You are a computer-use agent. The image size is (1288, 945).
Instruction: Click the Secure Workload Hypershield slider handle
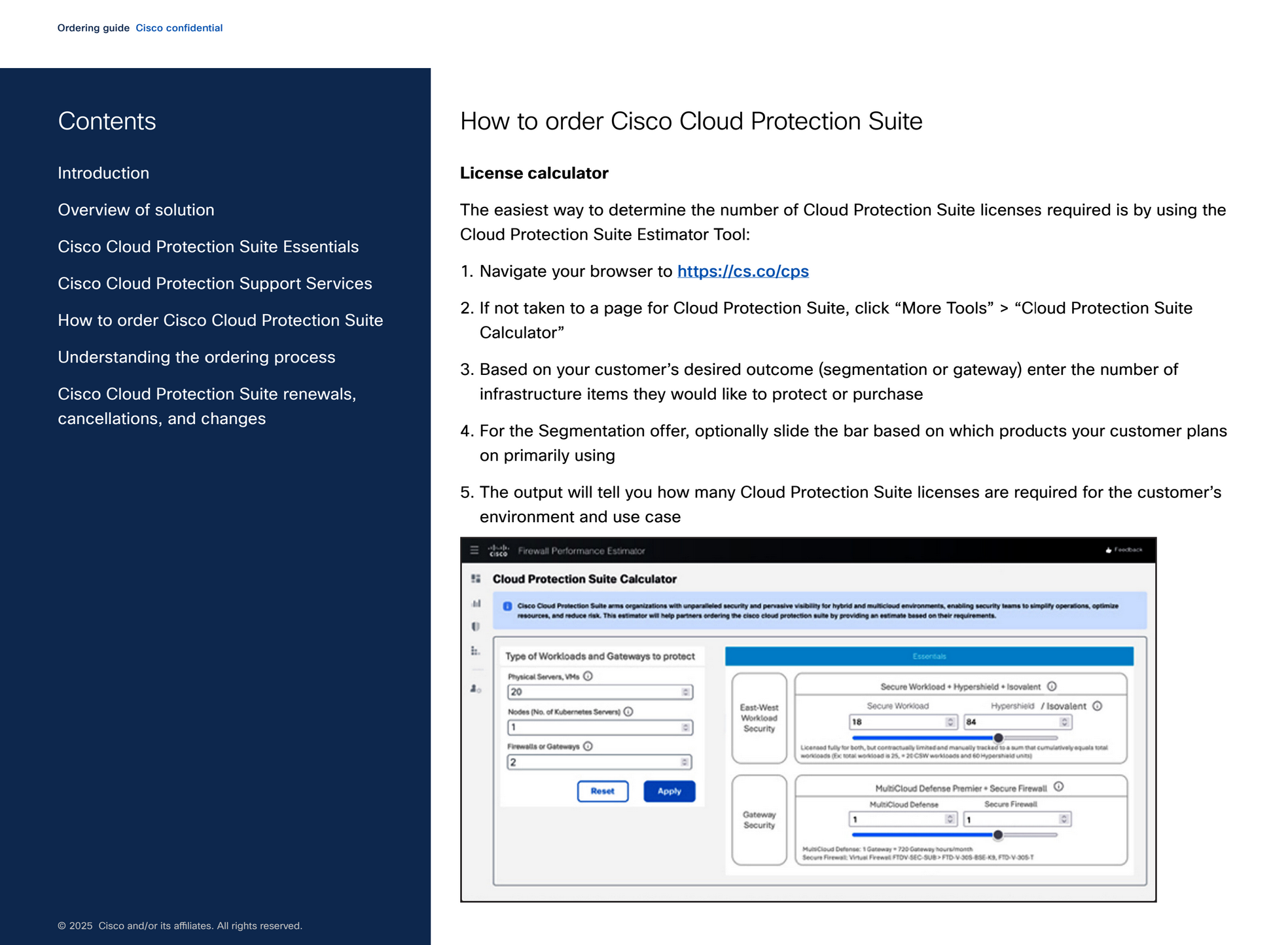[998, 738]
